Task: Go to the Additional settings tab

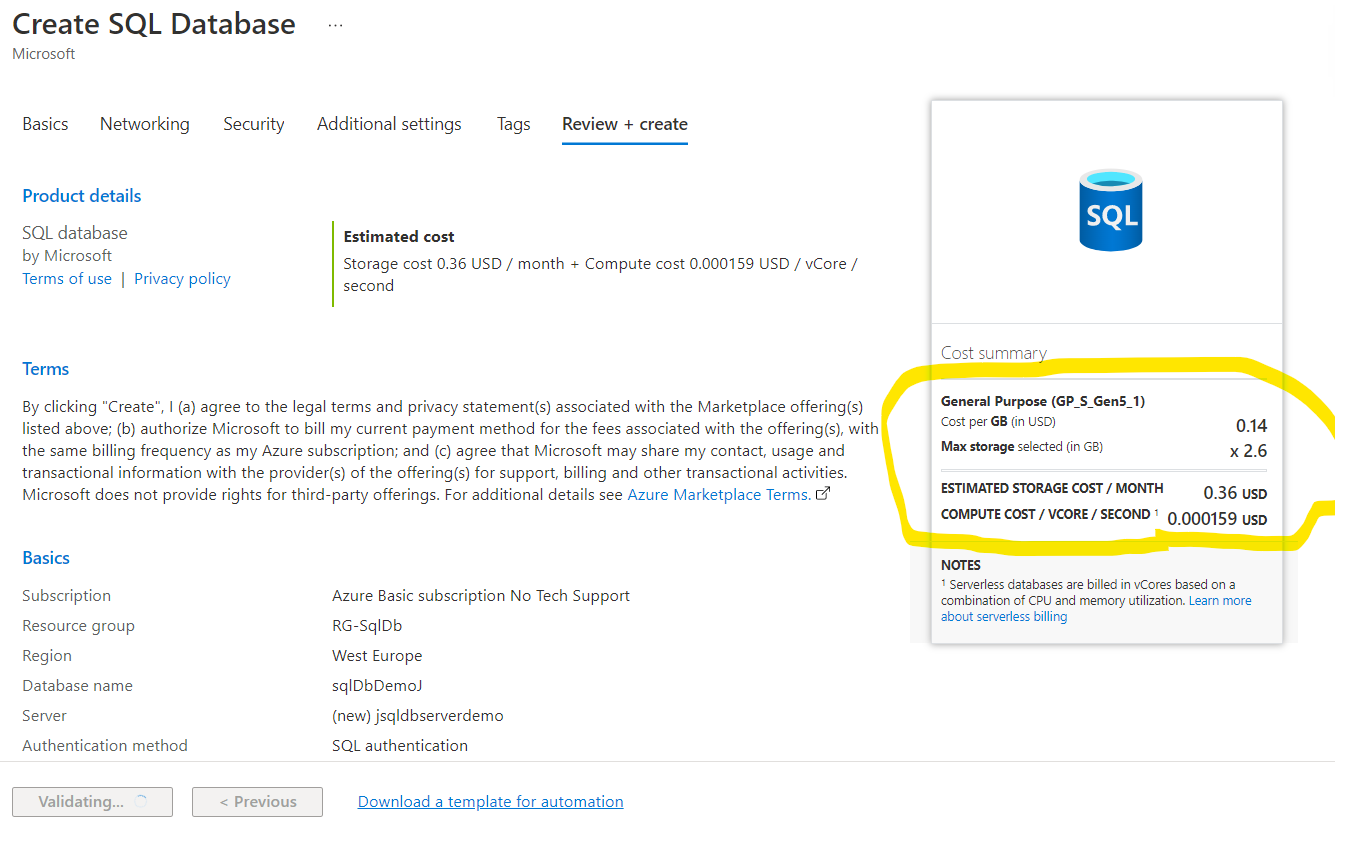Action: coord(389,124)
